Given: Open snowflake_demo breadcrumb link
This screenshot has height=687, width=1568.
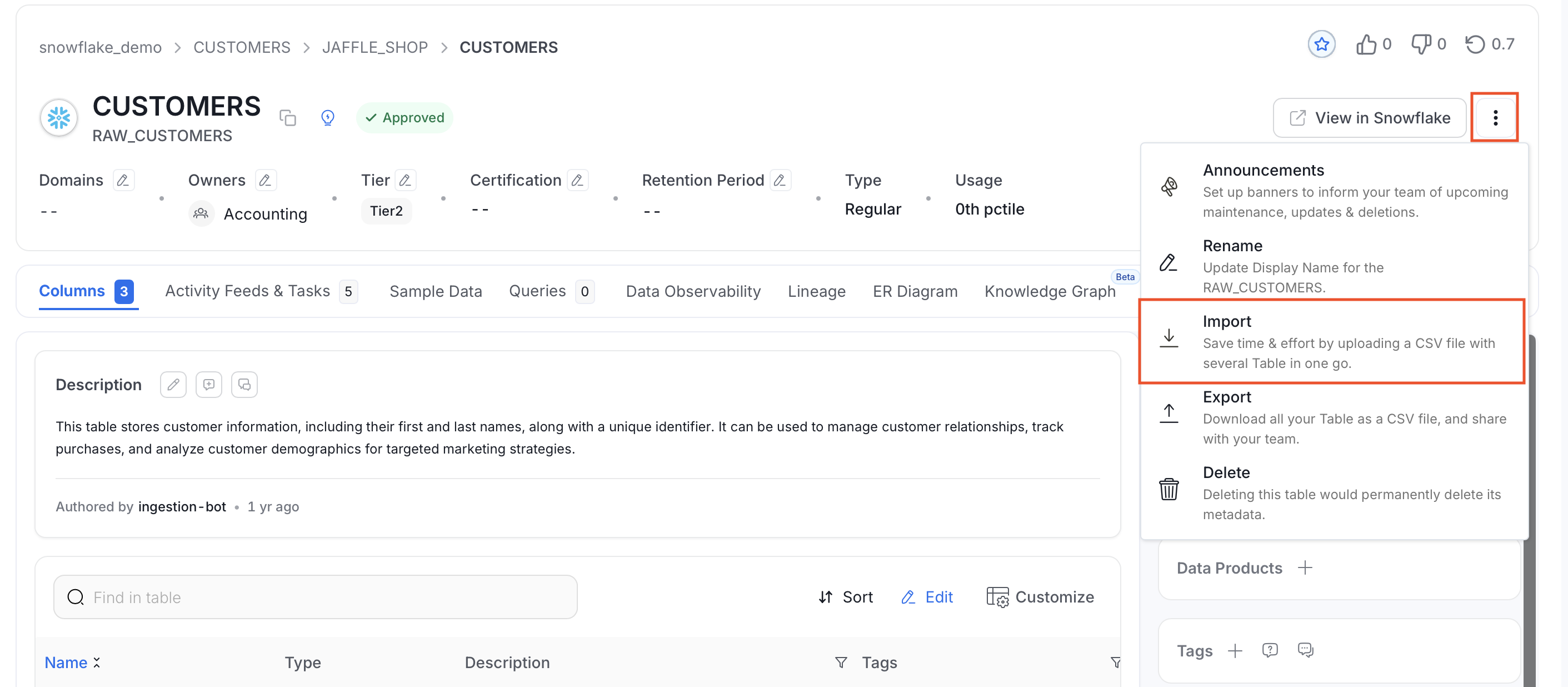Looking at the screenshot, I should tap(101, 47).
